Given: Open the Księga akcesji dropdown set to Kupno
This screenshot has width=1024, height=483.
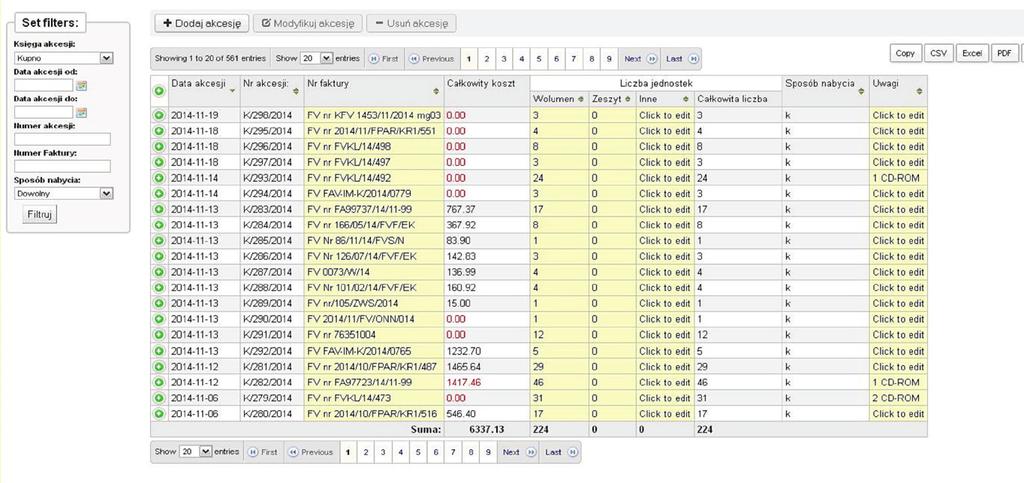Looking at the screenshot, I should point(63,58).
